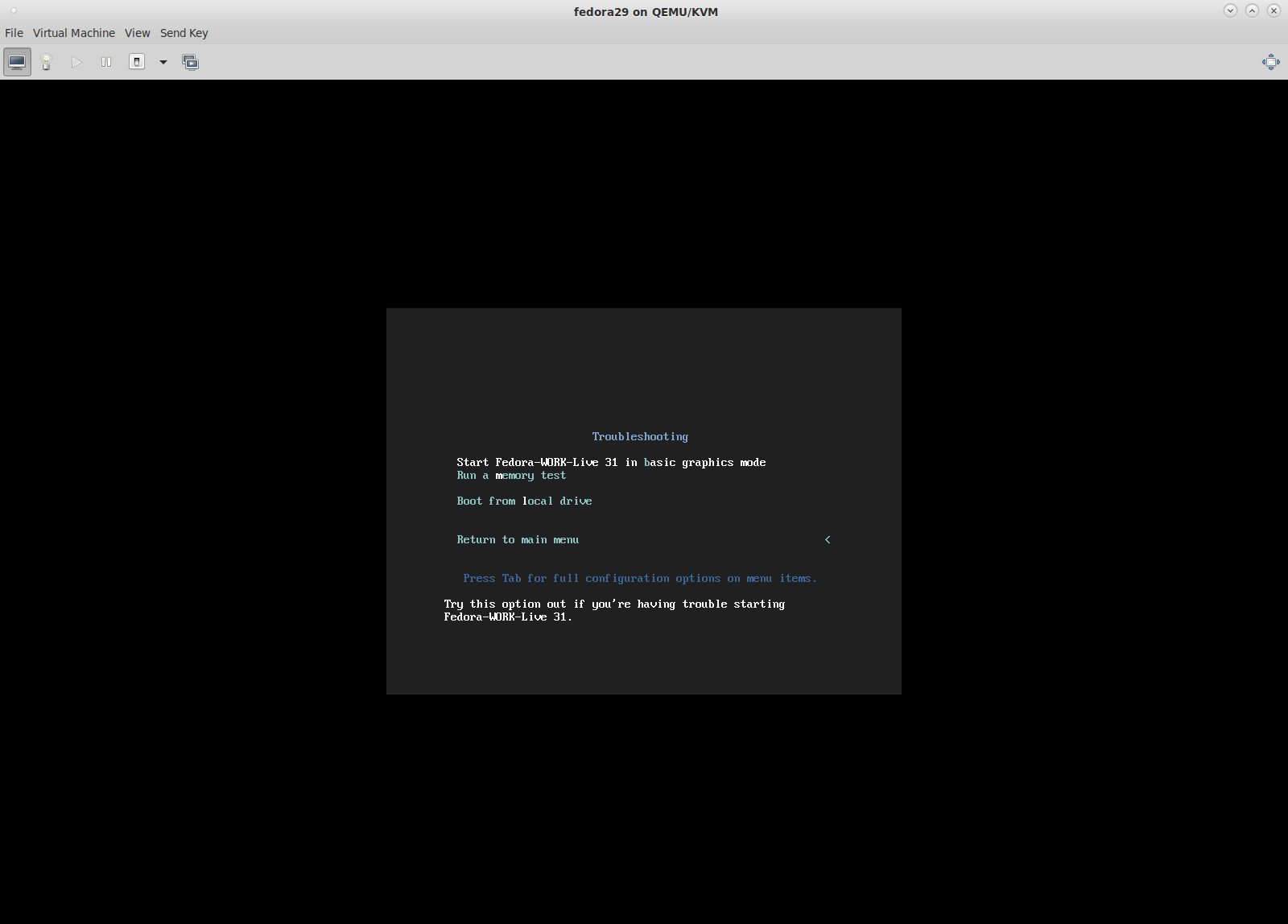Minimize the fedora29 QEMU/KVM window
Viewport: 1288px width, 924px height.
[1230, 10]
